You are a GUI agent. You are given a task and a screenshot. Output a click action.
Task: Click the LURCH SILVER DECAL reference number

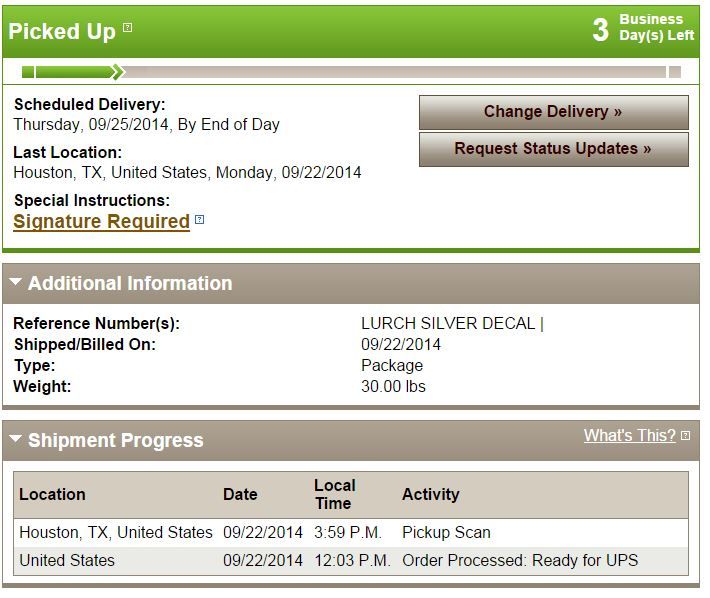pyautogui.click(x=448, y=323)
